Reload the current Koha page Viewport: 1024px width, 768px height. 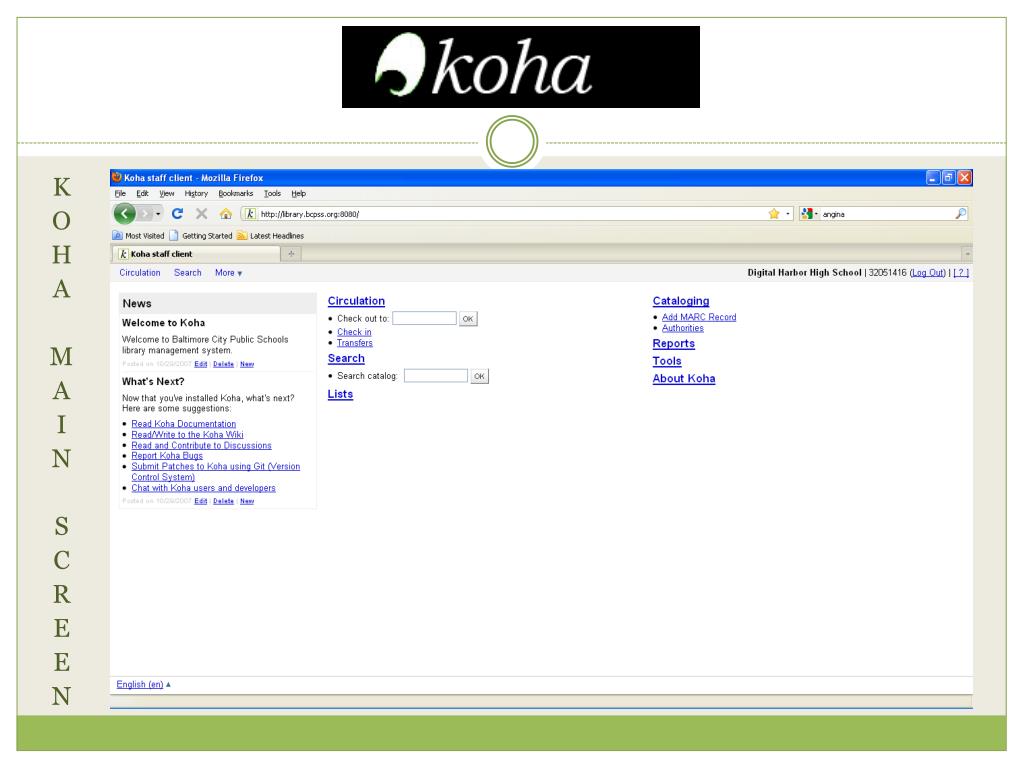point(177,214)
